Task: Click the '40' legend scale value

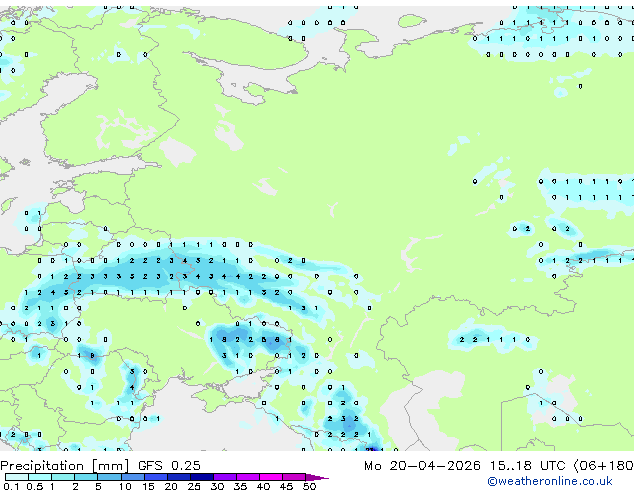Action: [x=263, y=486]
